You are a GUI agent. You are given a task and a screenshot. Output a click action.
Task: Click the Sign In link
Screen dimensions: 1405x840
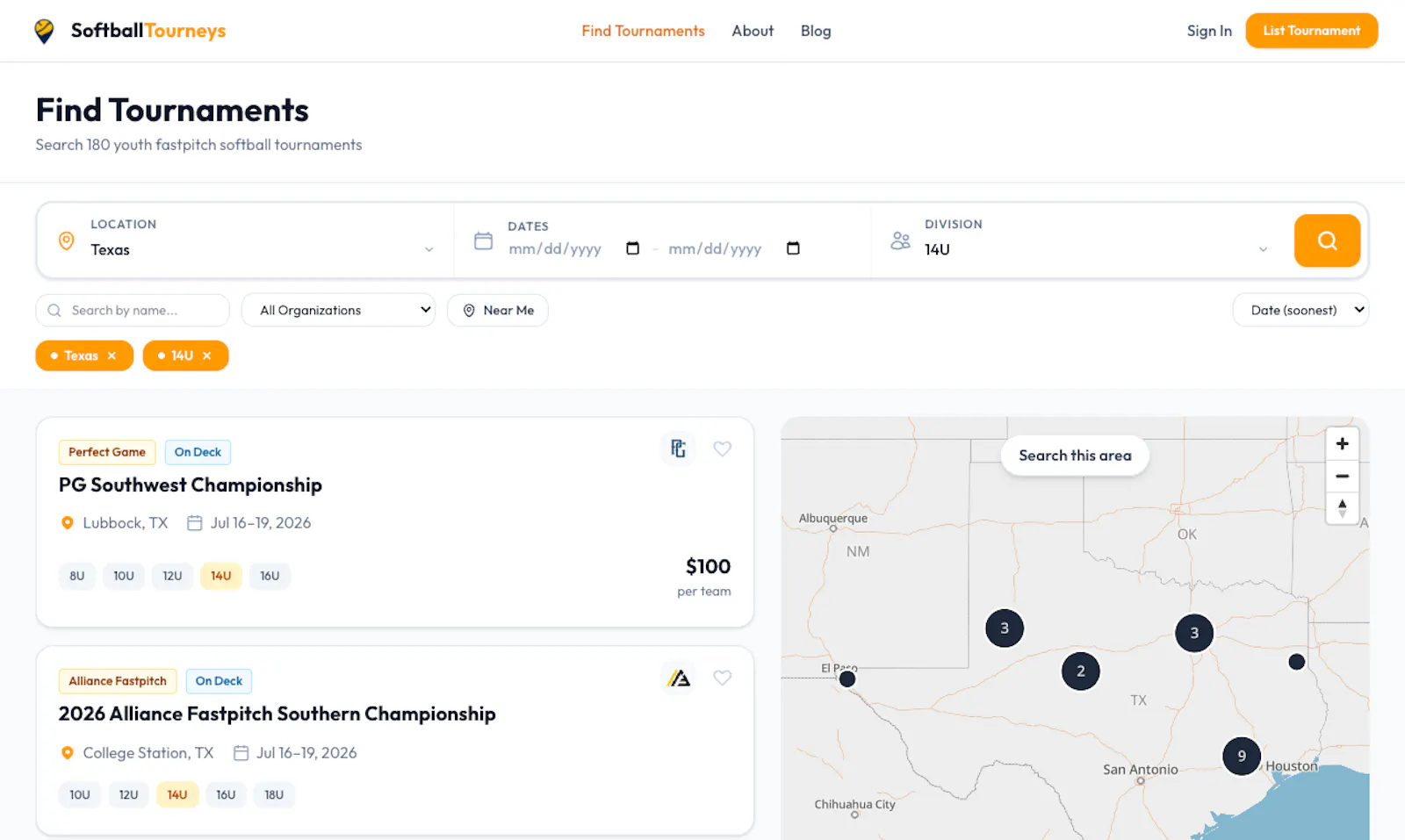click(x=1209, y=31)
